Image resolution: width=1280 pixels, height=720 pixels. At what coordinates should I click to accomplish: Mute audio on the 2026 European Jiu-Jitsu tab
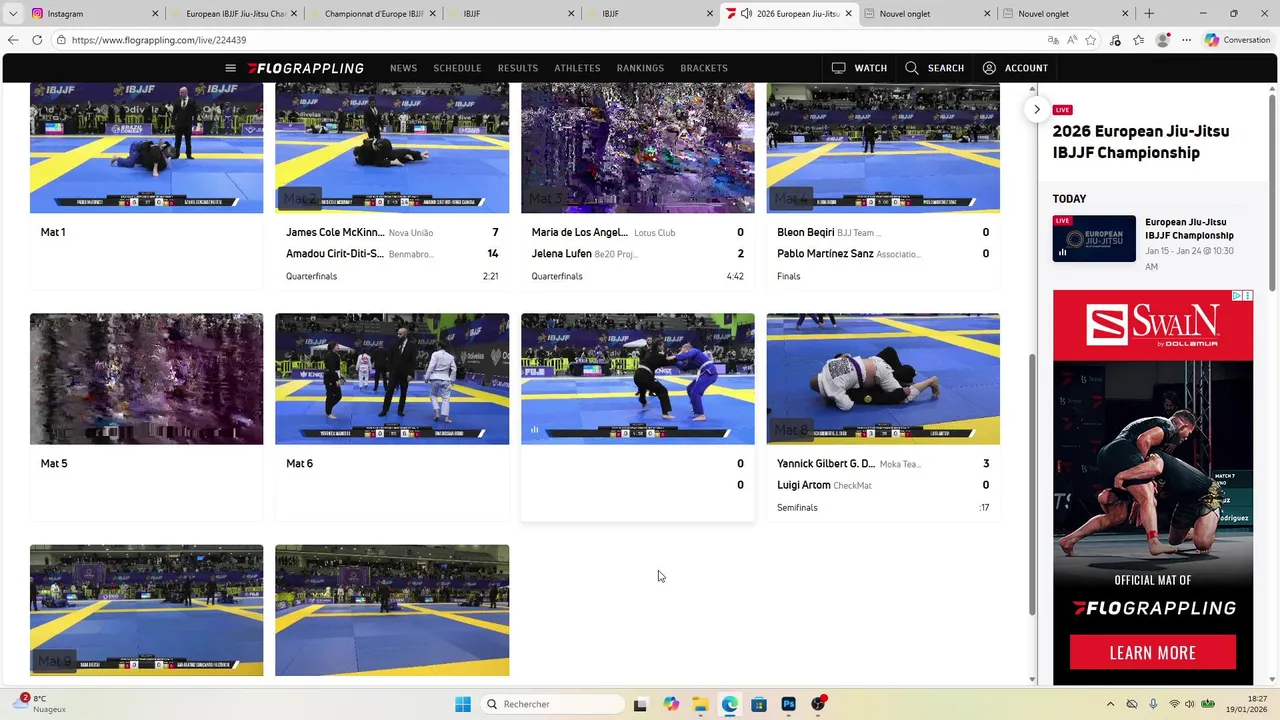point(746,14)
